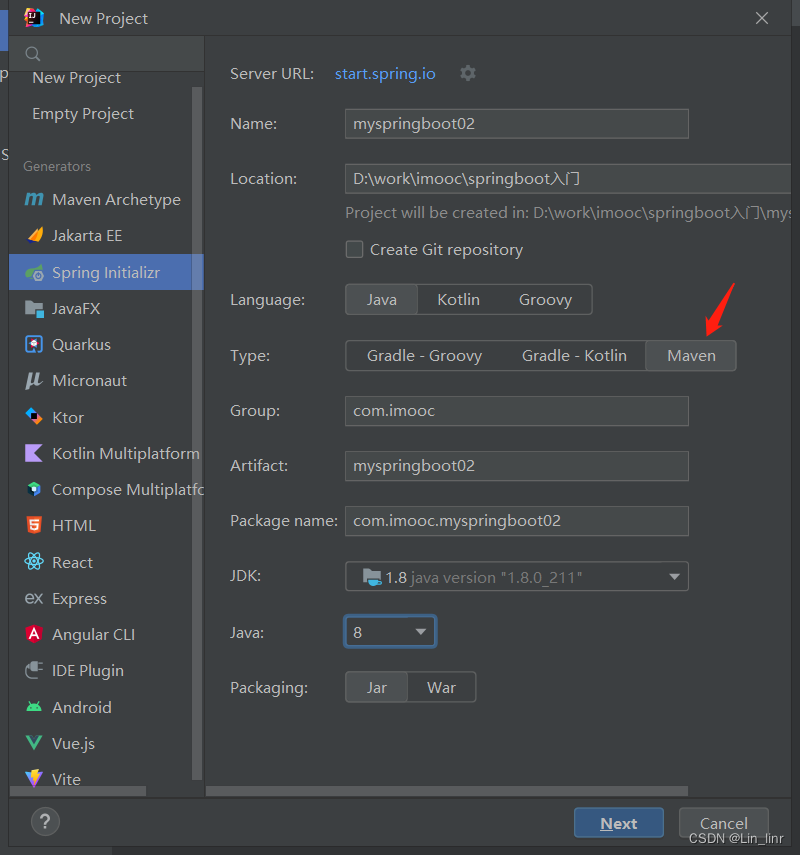Click the HTML5 icon
The width and height of the screenshot is (800, 855).
point(34,525)
